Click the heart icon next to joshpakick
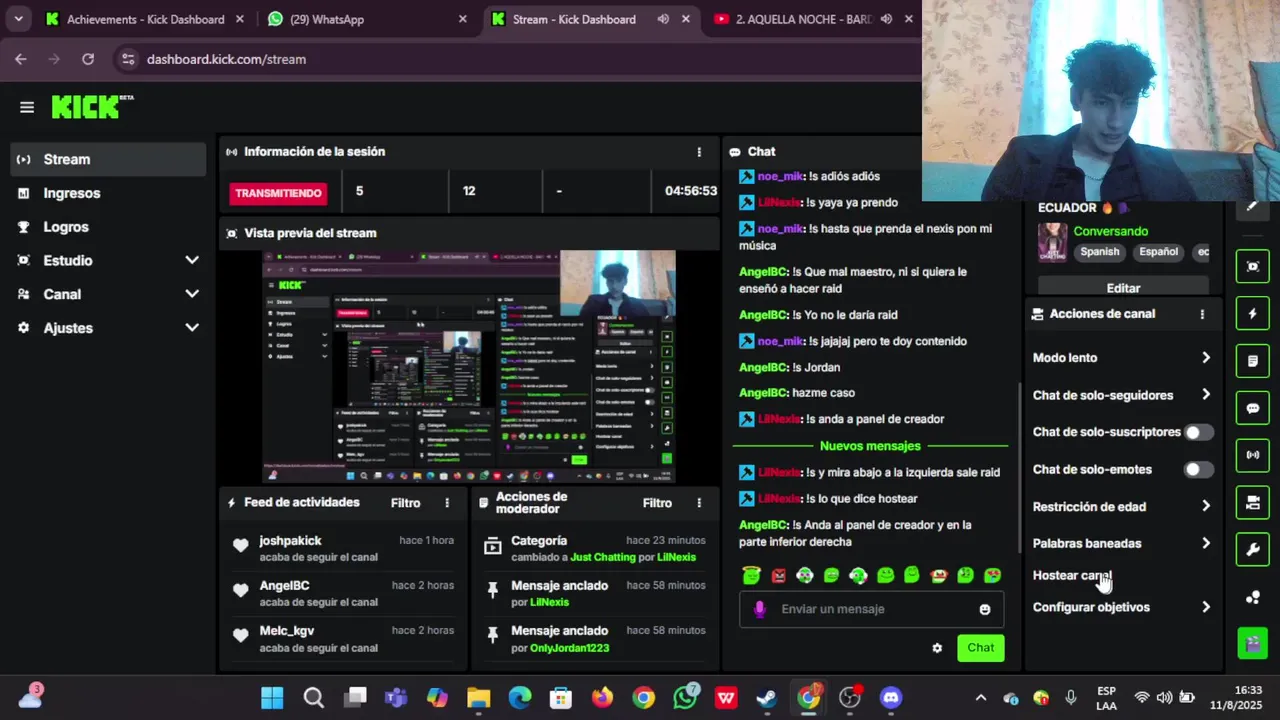Screen dimensions: 1280x720 click(240, 545)
